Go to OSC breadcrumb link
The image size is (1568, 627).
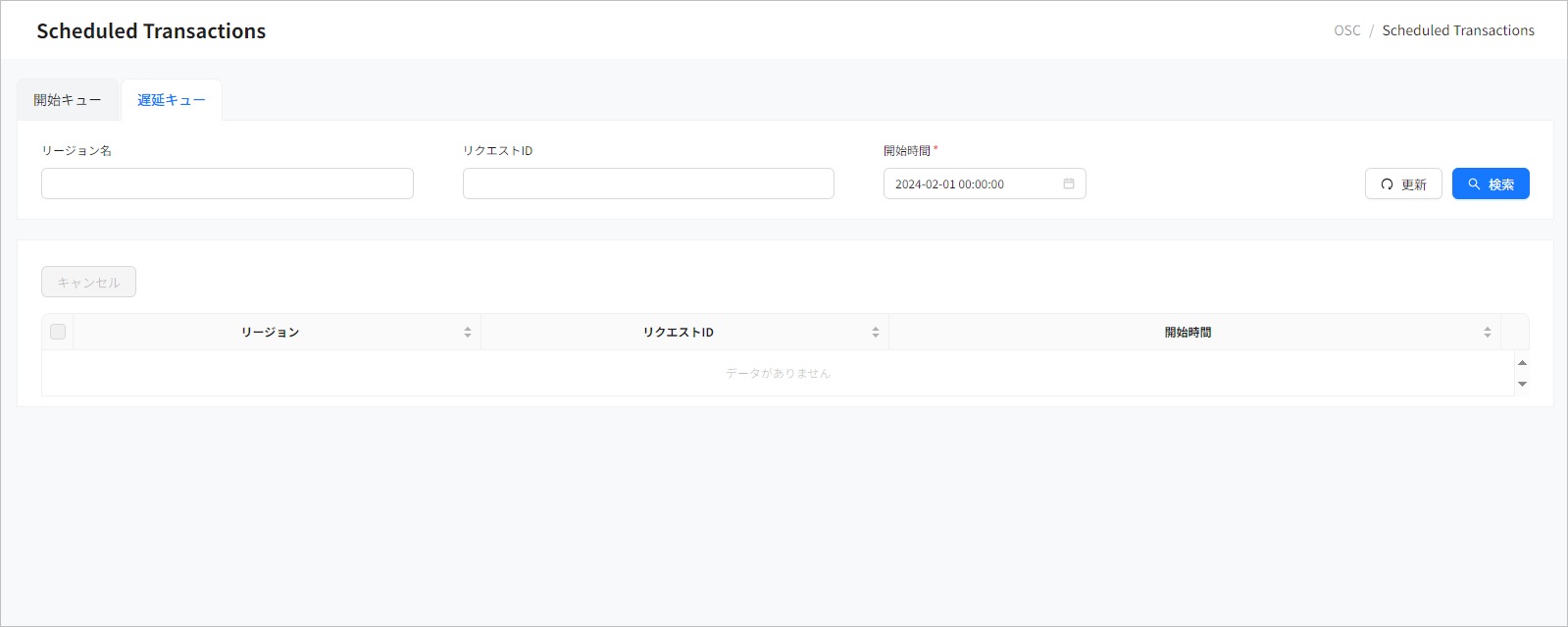tap(1346, 30)
